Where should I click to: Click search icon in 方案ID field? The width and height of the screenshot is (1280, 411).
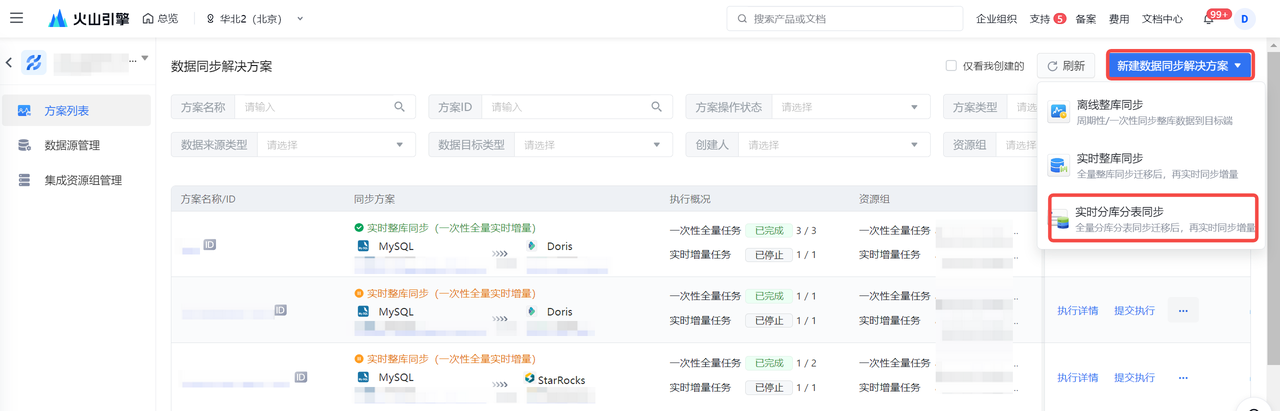[657, 107]
